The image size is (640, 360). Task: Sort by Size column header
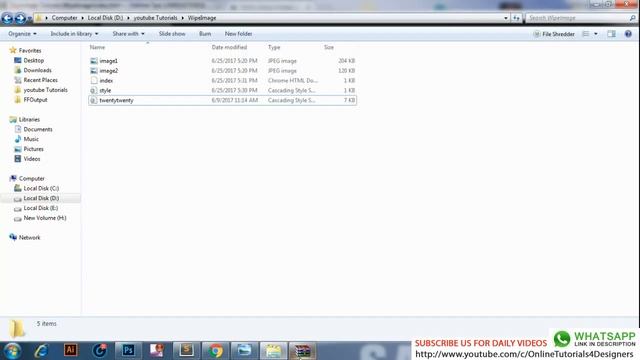(x=329, y=47)
